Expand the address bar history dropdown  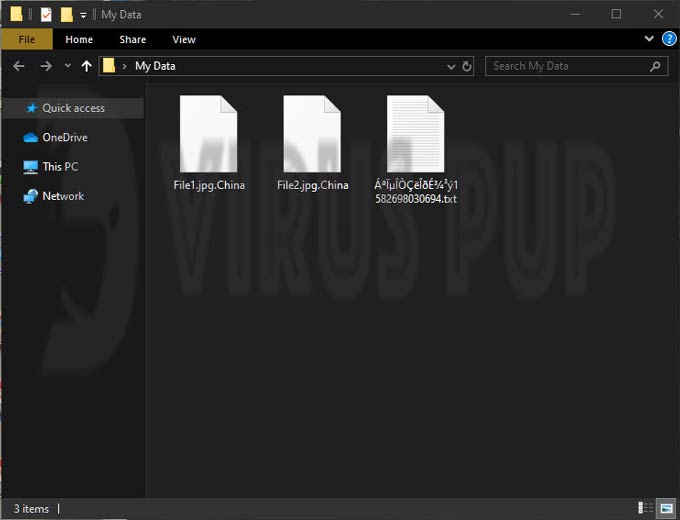(450, 66)
